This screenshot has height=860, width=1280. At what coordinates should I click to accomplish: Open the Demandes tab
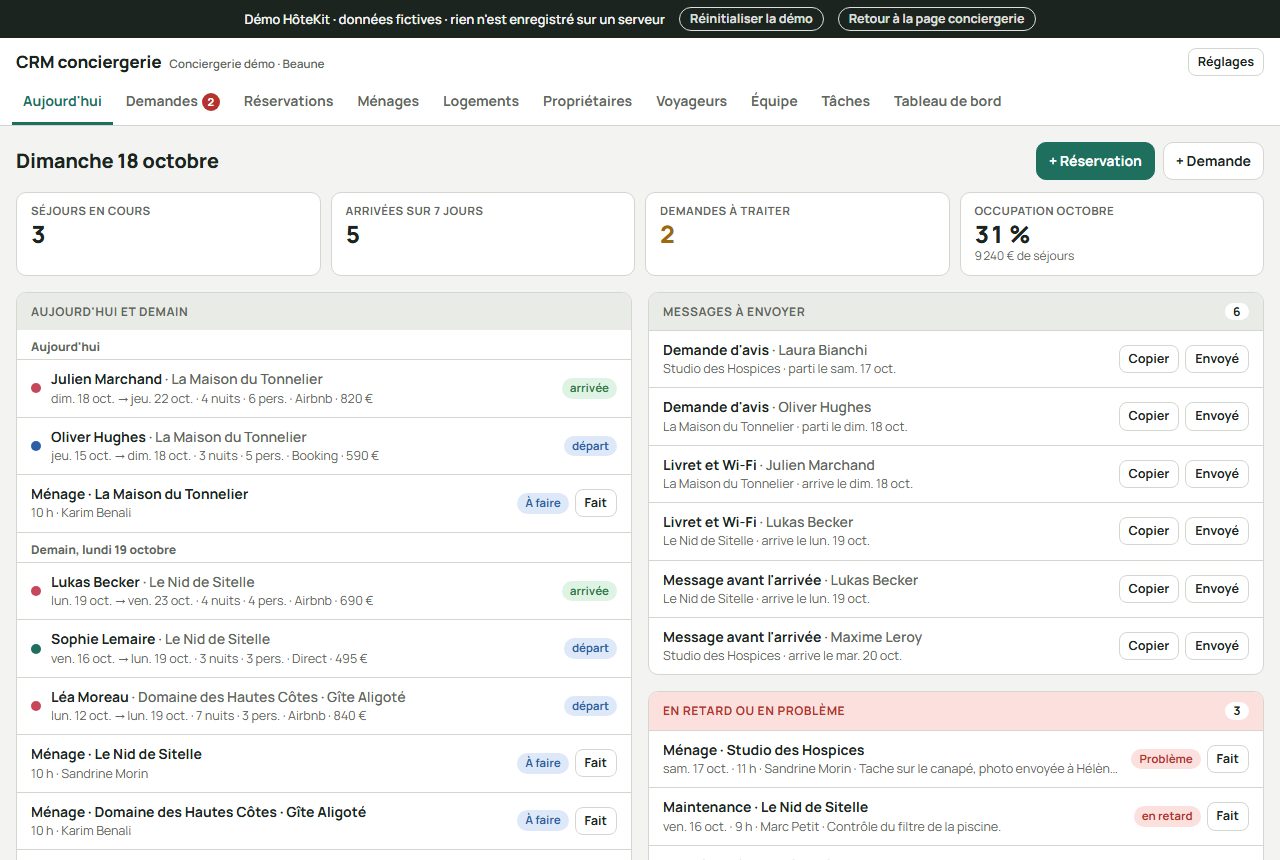pos(172,101)
